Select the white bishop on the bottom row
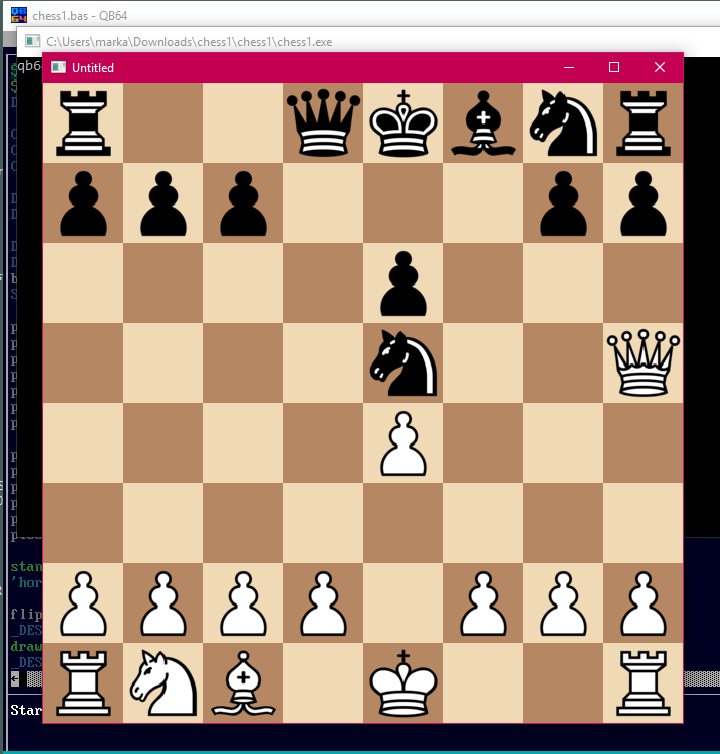Viewport: 720px width, 754px height. click(x=243, y=683)
